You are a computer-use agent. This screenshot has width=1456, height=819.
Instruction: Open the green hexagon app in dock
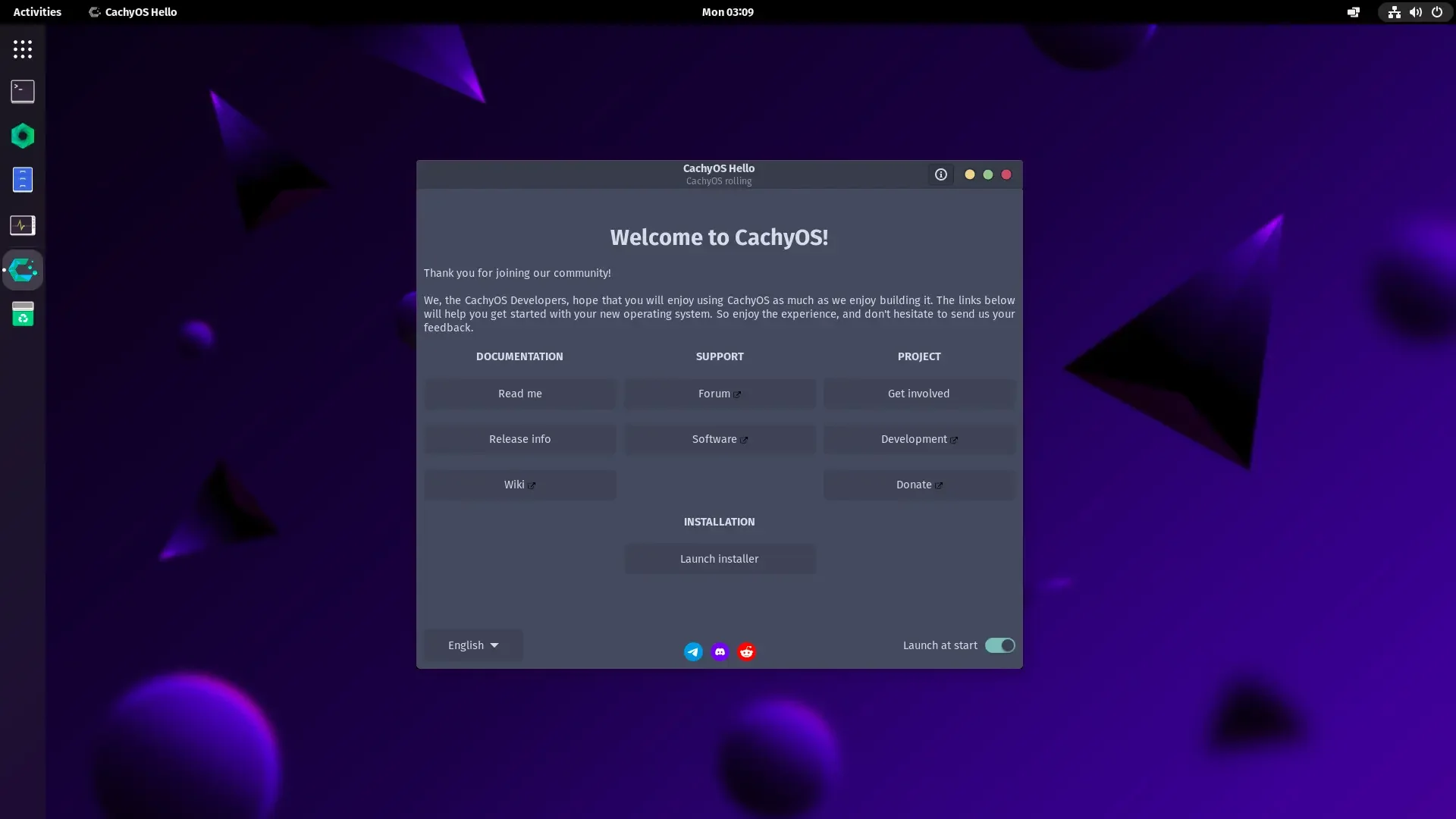pos(23,136)
